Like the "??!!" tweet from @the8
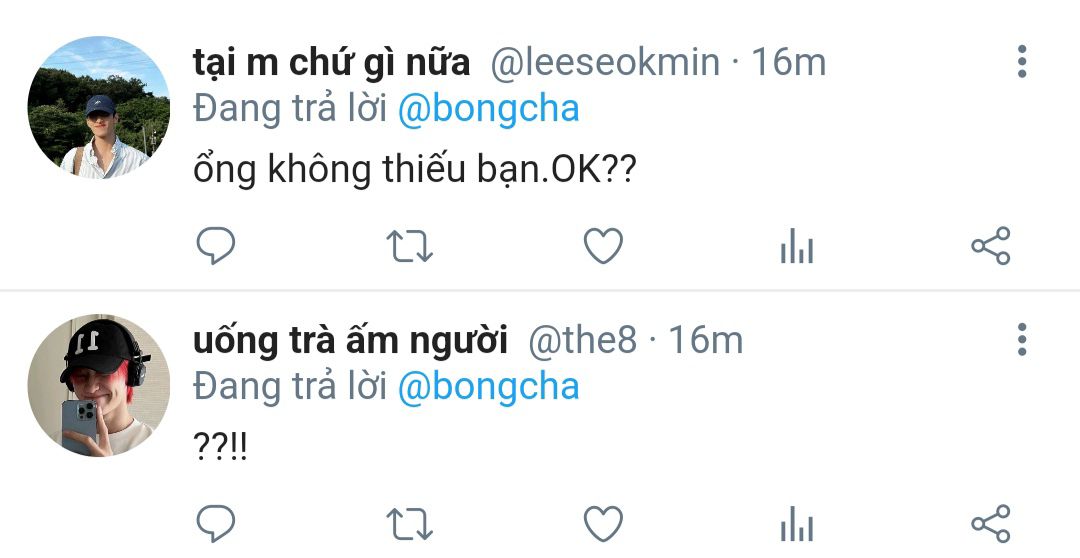Viewport: 1080px width, 558px height. tap(603, 524)
